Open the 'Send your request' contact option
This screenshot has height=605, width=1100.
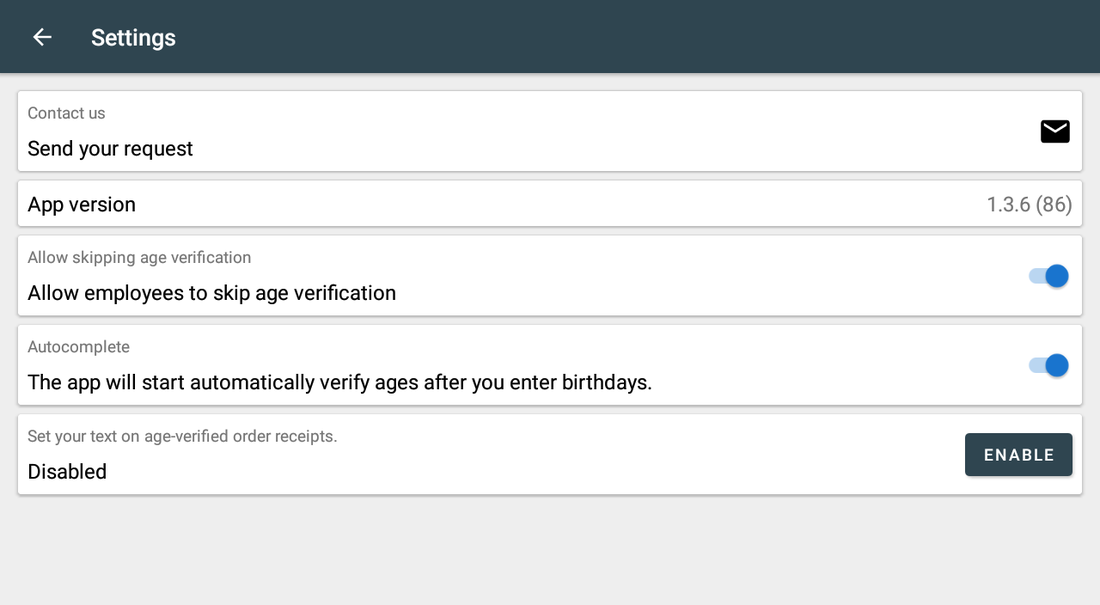pyautogui.click(x=110, y=149)
